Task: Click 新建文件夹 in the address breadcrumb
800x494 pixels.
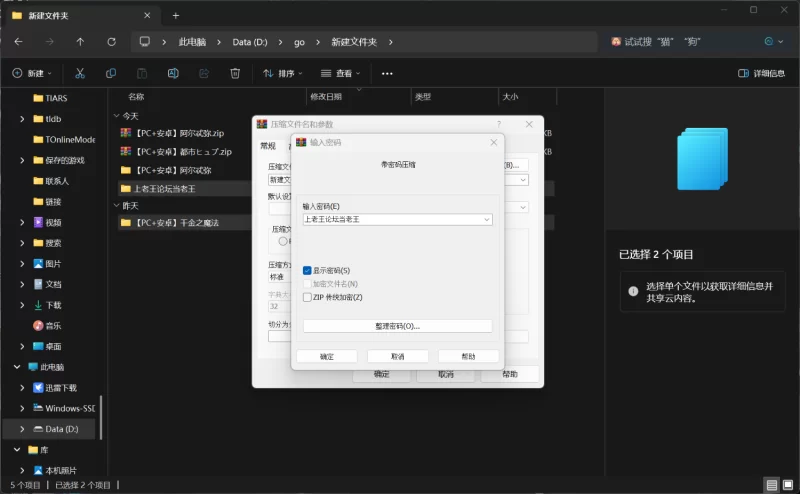Action: tap(354, 42)
